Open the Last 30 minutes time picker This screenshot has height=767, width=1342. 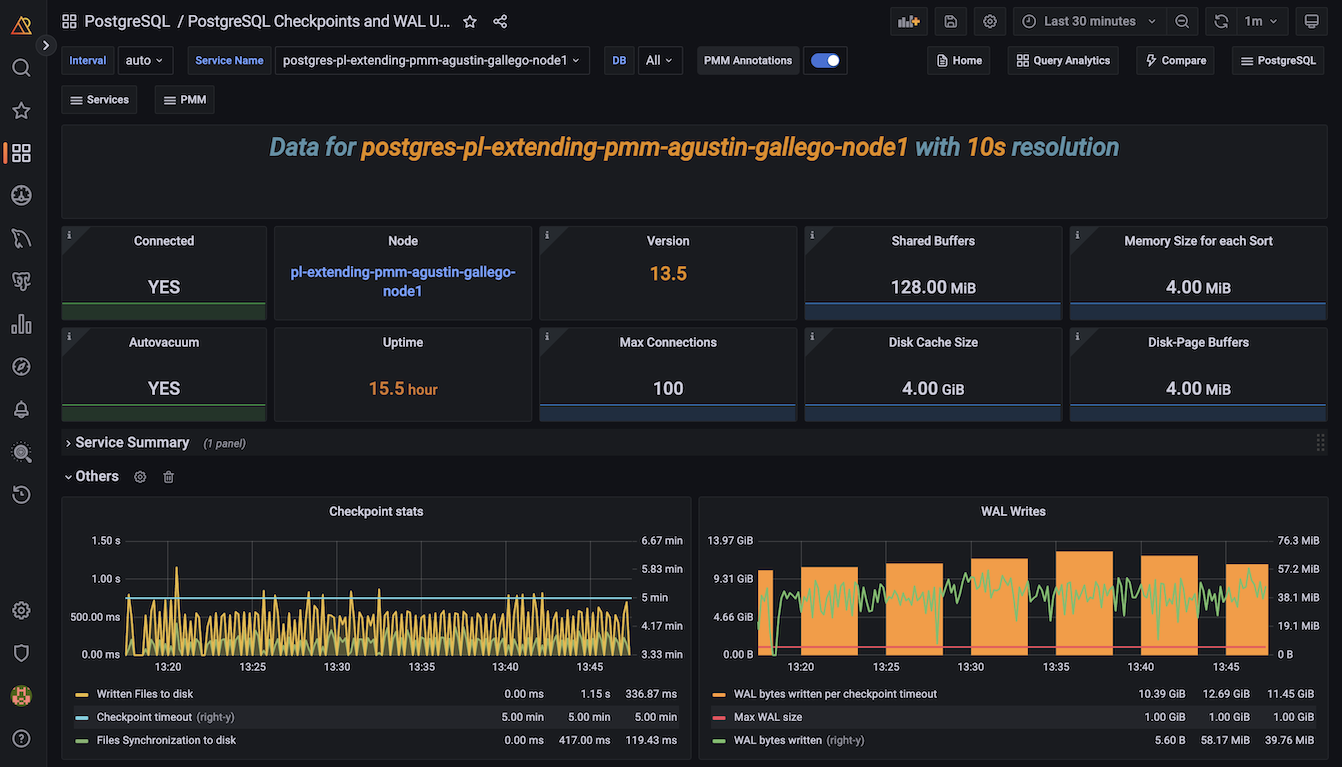click(1089, 21)
